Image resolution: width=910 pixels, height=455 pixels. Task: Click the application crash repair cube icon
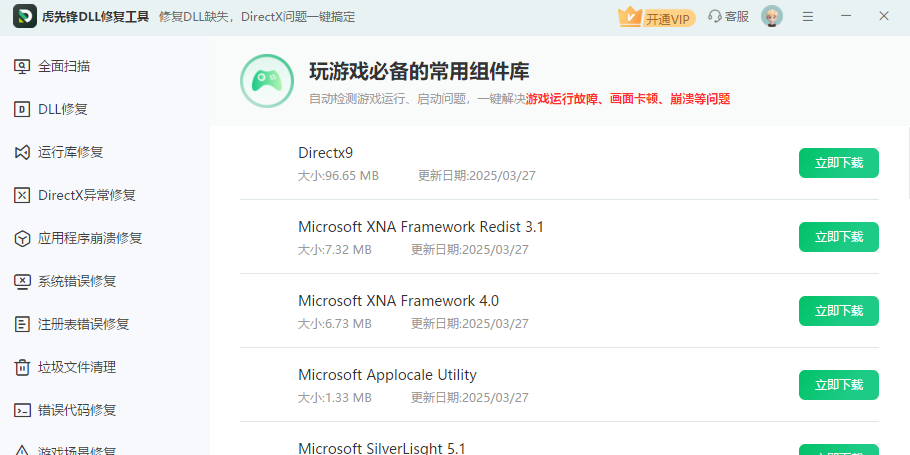(21, 239)
